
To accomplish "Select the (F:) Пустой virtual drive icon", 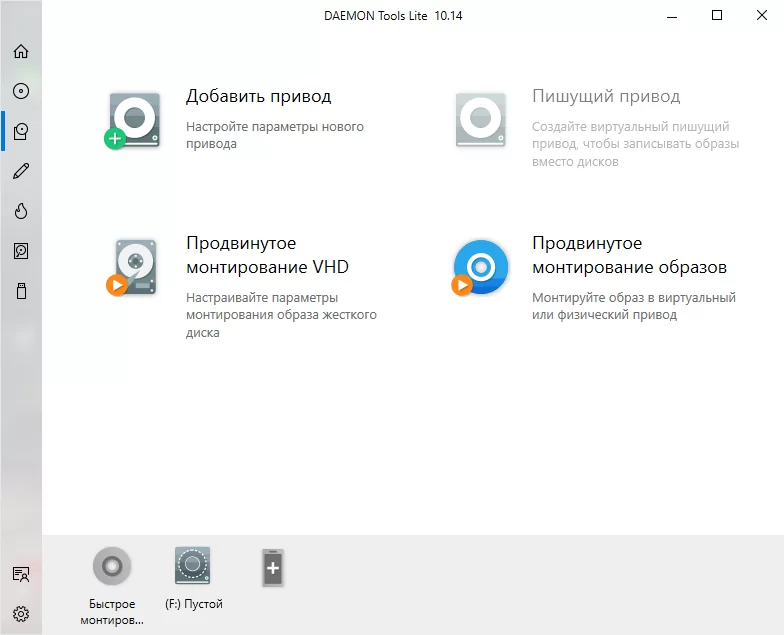I will pos(192,566).
